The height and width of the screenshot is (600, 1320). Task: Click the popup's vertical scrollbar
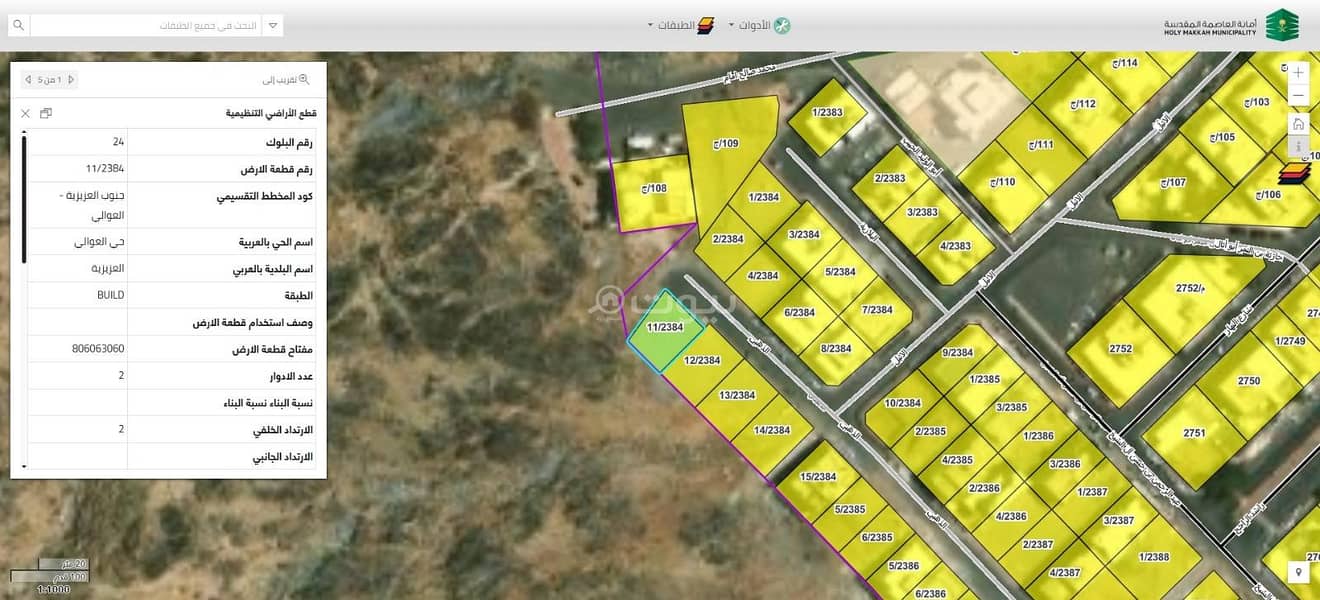[x=24, y=200]
